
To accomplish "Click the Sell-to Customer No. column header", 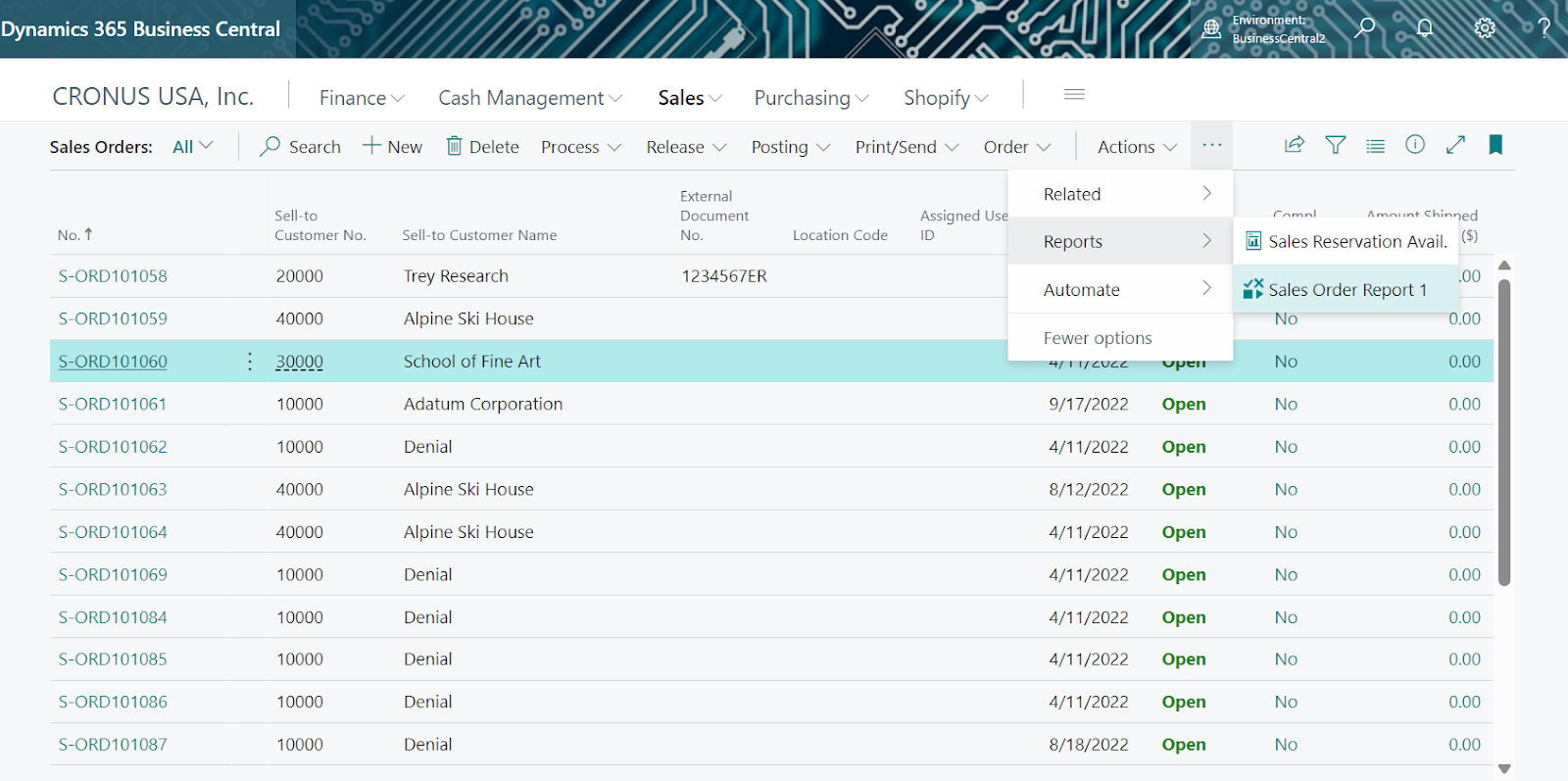I will [320, 225].
